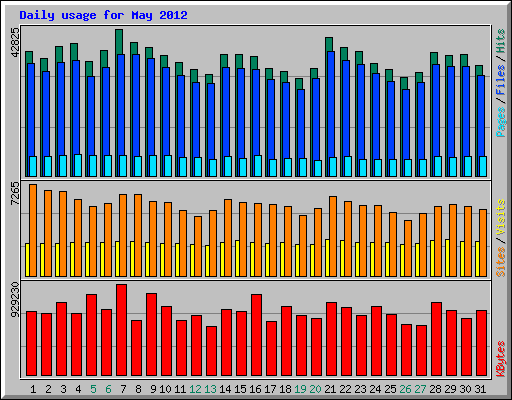This screenshot has width=512, height=400.
Task: Click the 929230 axis value
Action: click(x=15, y=300)
